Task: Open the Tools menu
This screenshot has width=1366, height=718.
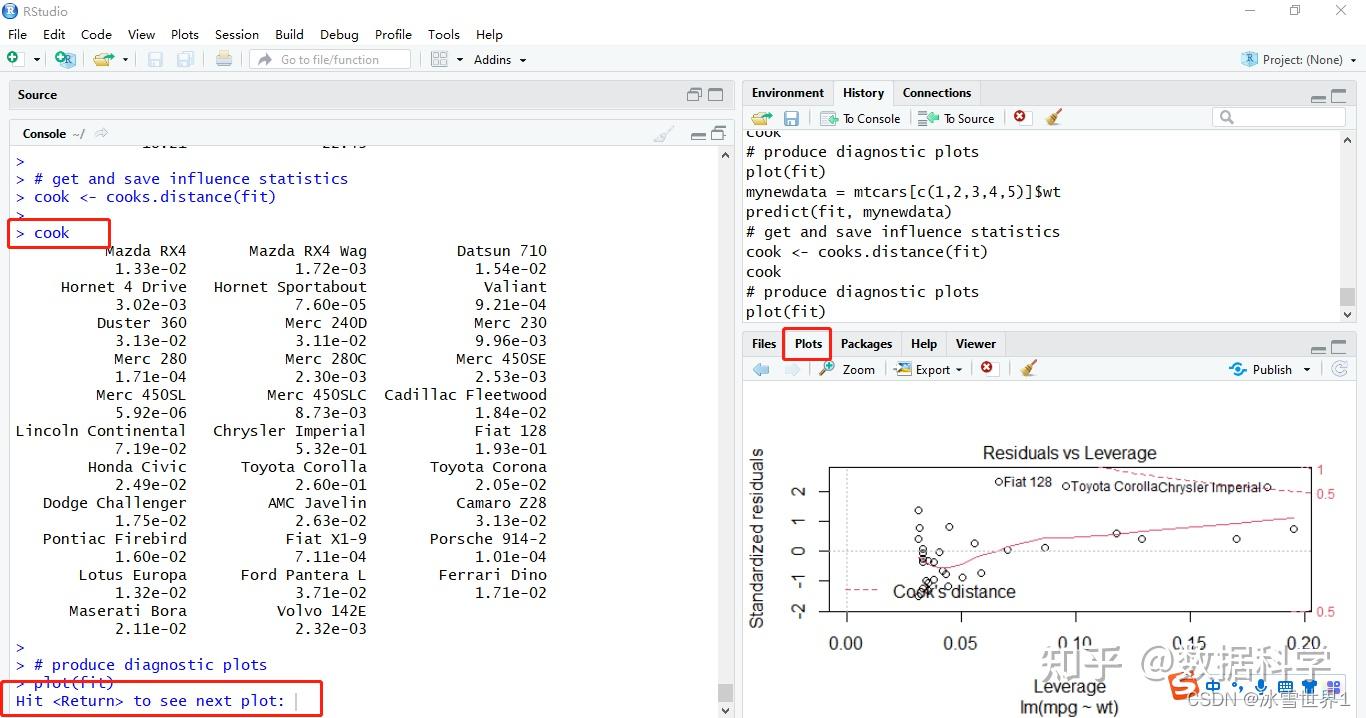Action: [444, 34]
